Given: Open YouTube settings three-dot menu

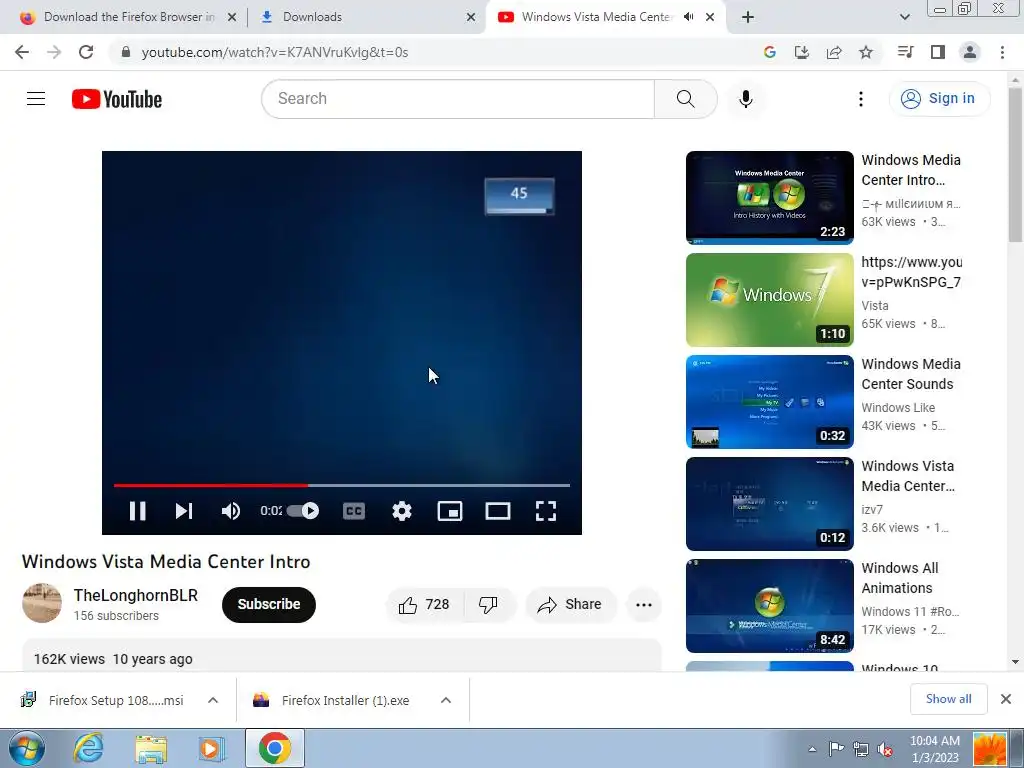Looking at the screenshot, I should click(861, 99).
